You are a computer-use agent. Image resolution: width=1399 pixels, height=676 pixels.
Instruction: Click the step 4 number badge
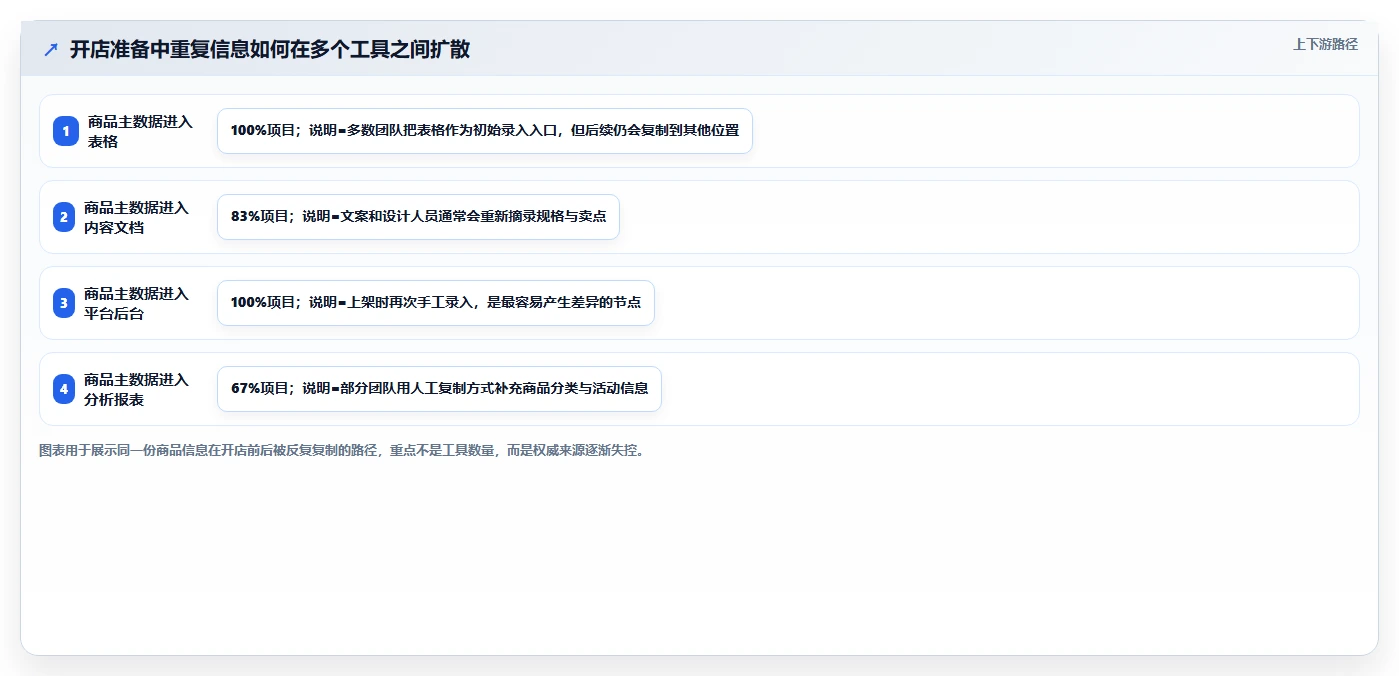tap(65, 389)
